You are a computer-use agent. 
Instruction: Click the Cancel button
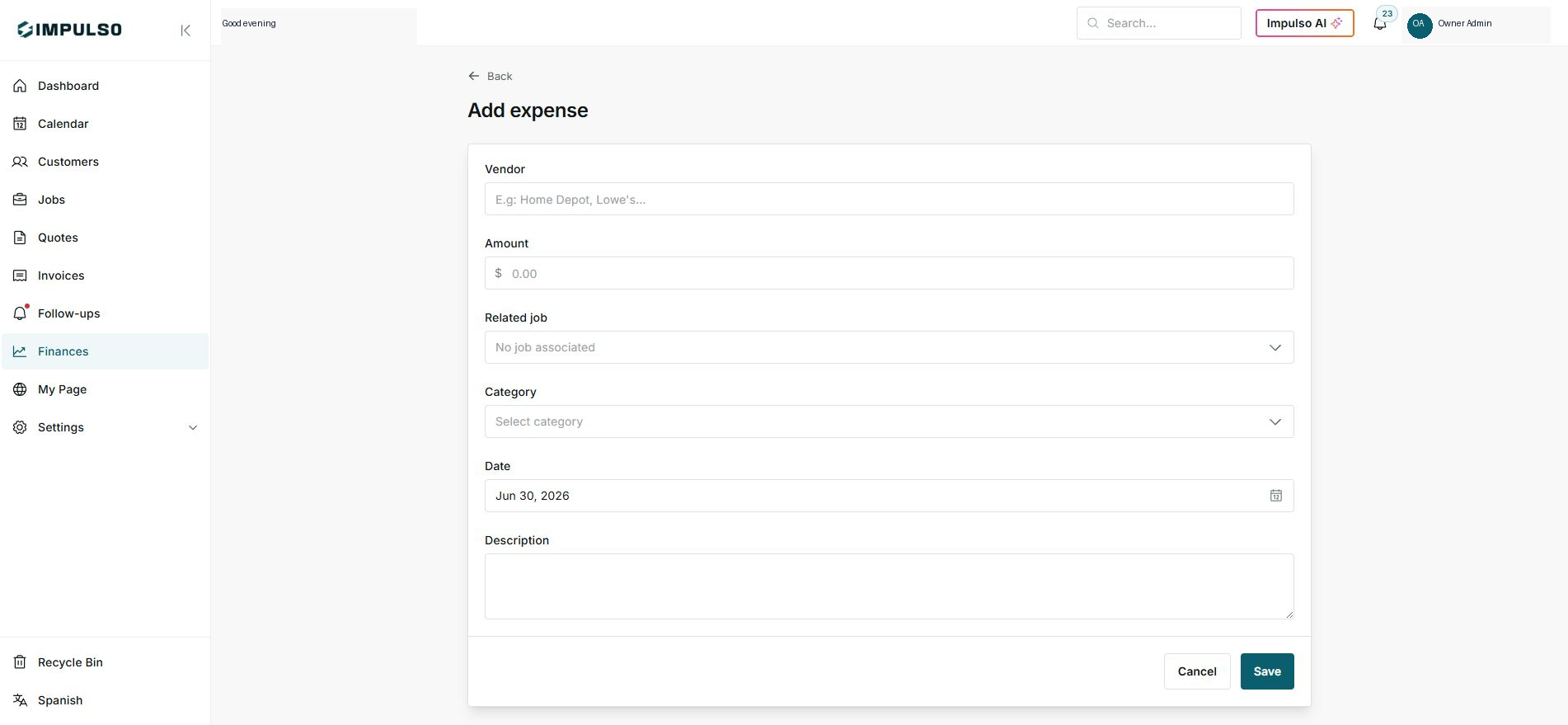[1197, 671]
